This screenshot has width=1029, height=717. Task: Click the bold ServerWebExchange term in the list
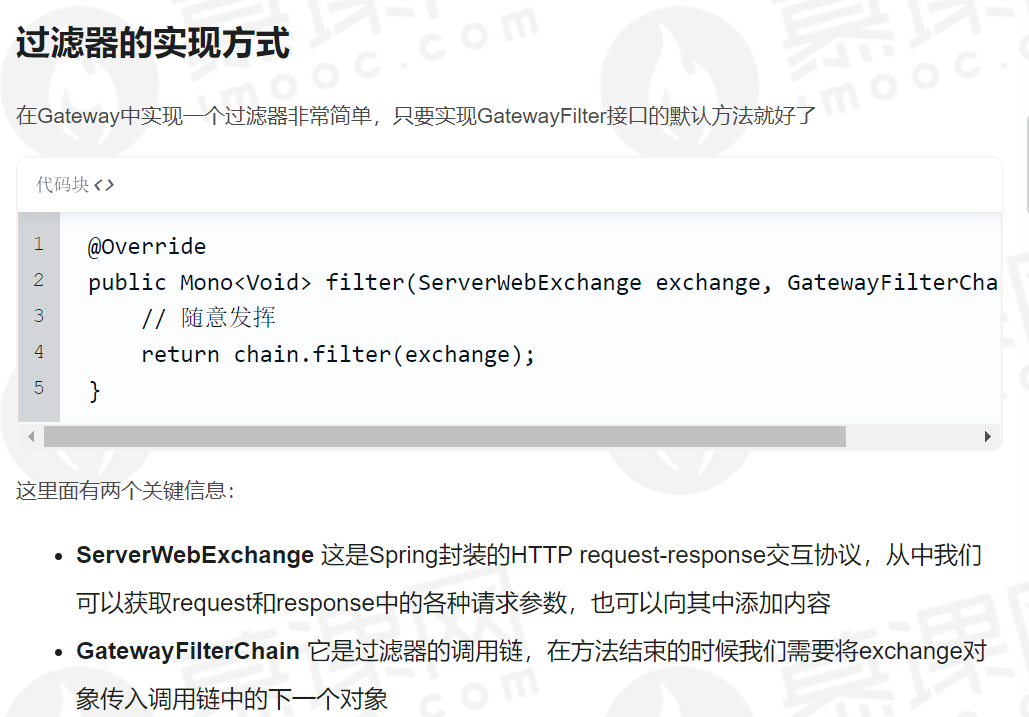coord(195,555)
